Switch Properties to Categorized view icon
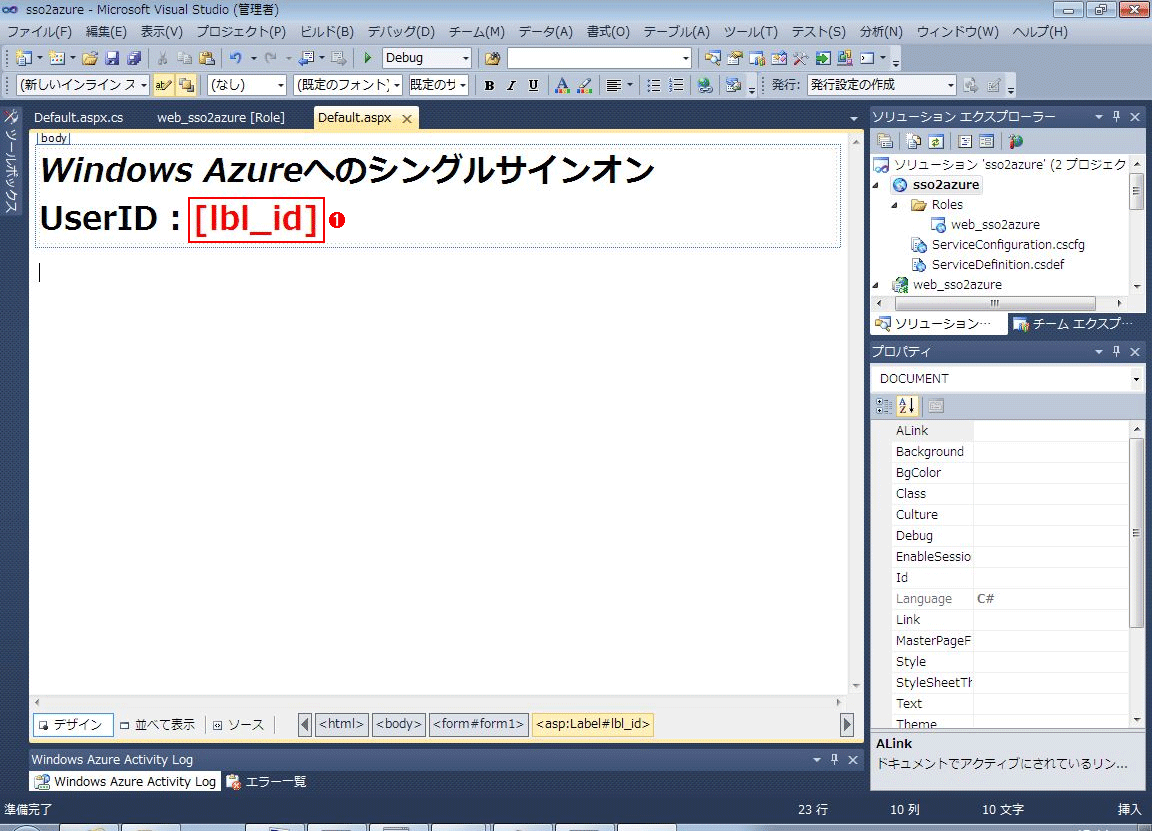The height and width of the screenshot is (831, 1152). point(884,406)
